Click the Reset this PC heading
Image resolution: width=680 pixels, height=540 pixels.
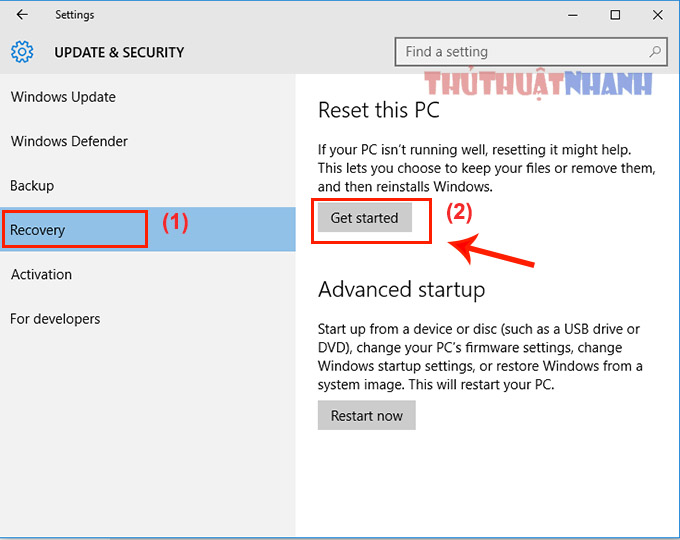[x=379, y=110]
